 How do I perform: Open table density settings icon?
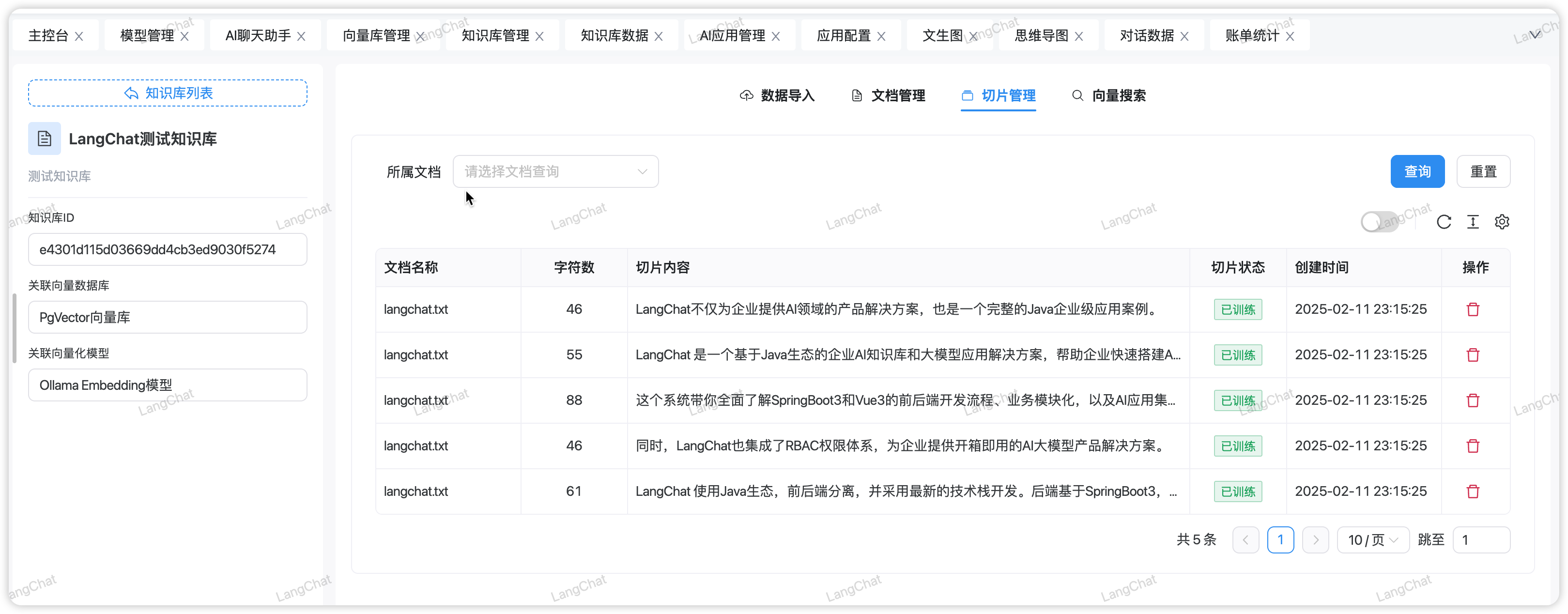tap(1473, 222)
